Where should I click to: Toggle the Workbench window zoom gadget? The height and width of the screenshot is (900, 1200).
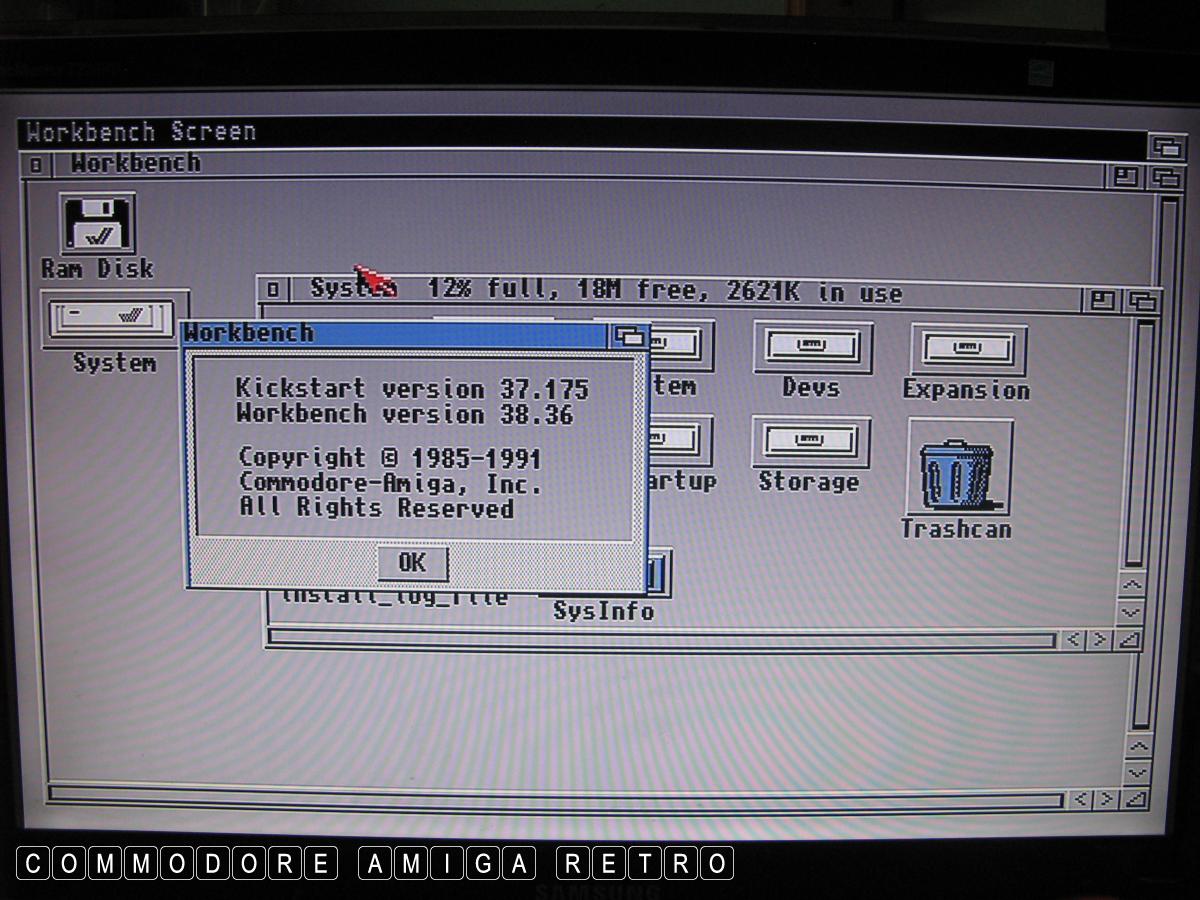click(x=1126, y=177)
